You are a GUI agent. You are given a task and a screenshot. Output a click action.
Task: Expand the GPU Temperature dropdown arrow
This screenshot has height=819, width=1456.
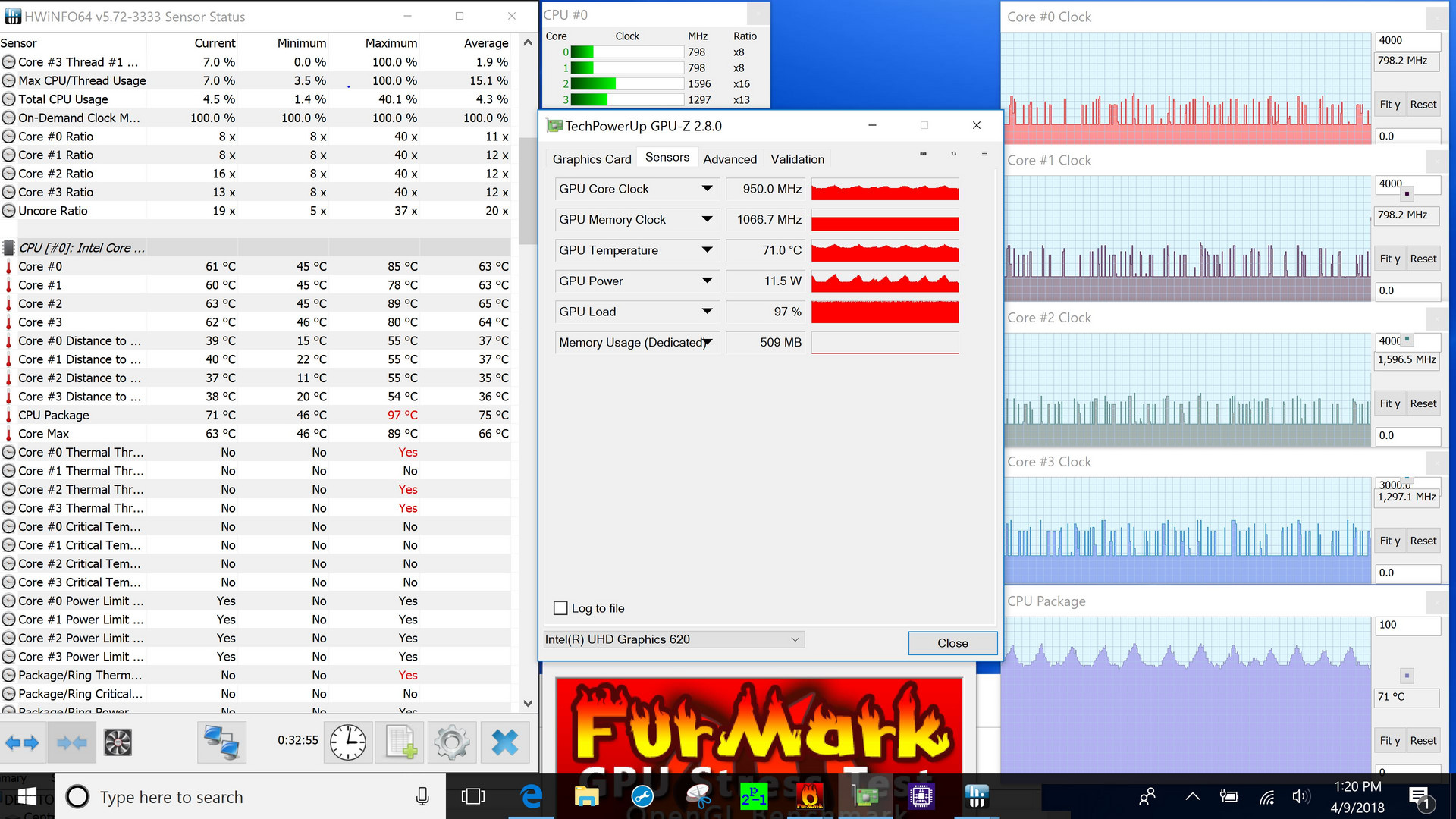707,250
